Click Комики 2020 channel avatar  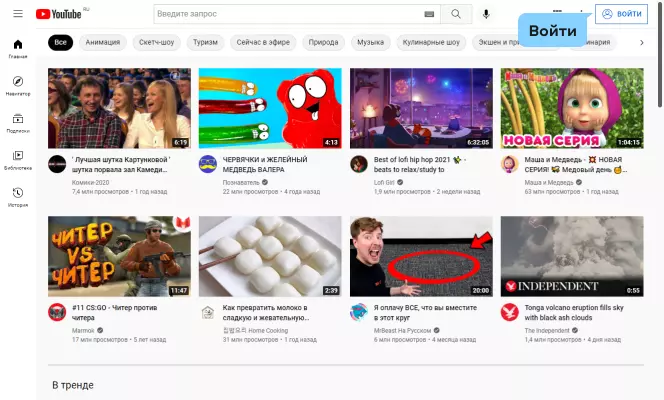click(x=57, y=164)
